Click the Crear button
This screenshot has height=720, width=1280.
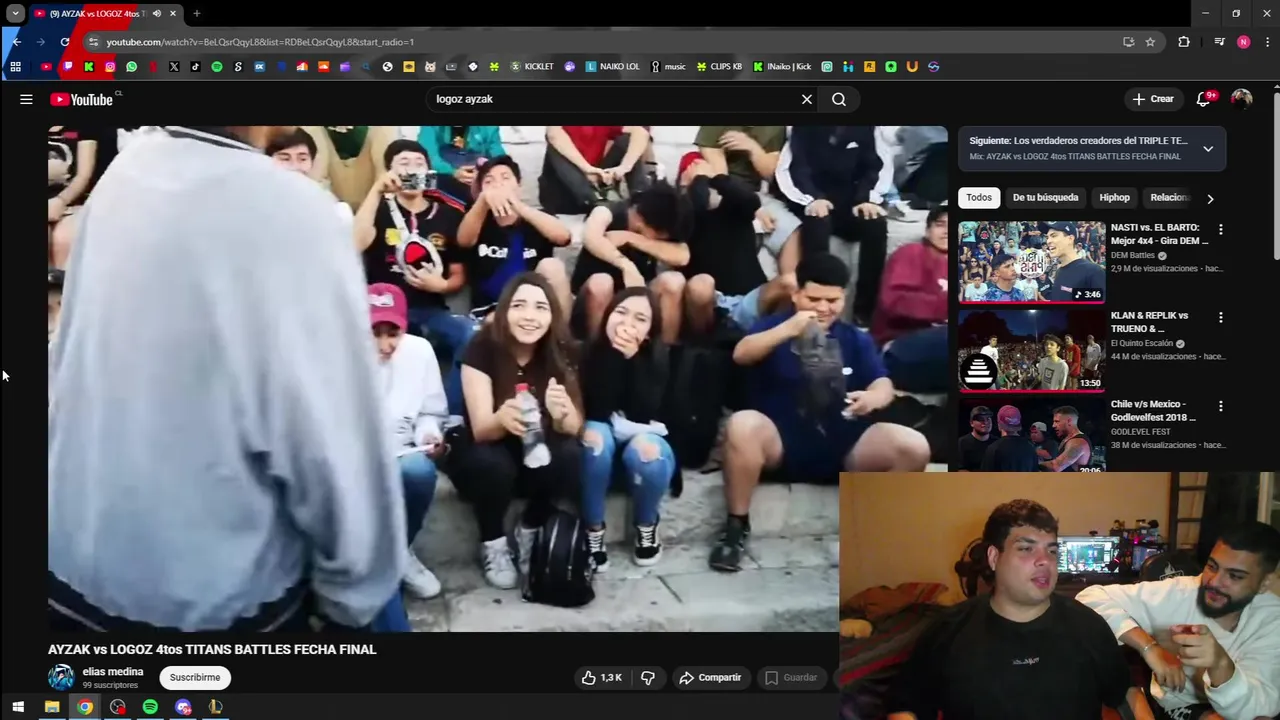[x=1152, y=99]
